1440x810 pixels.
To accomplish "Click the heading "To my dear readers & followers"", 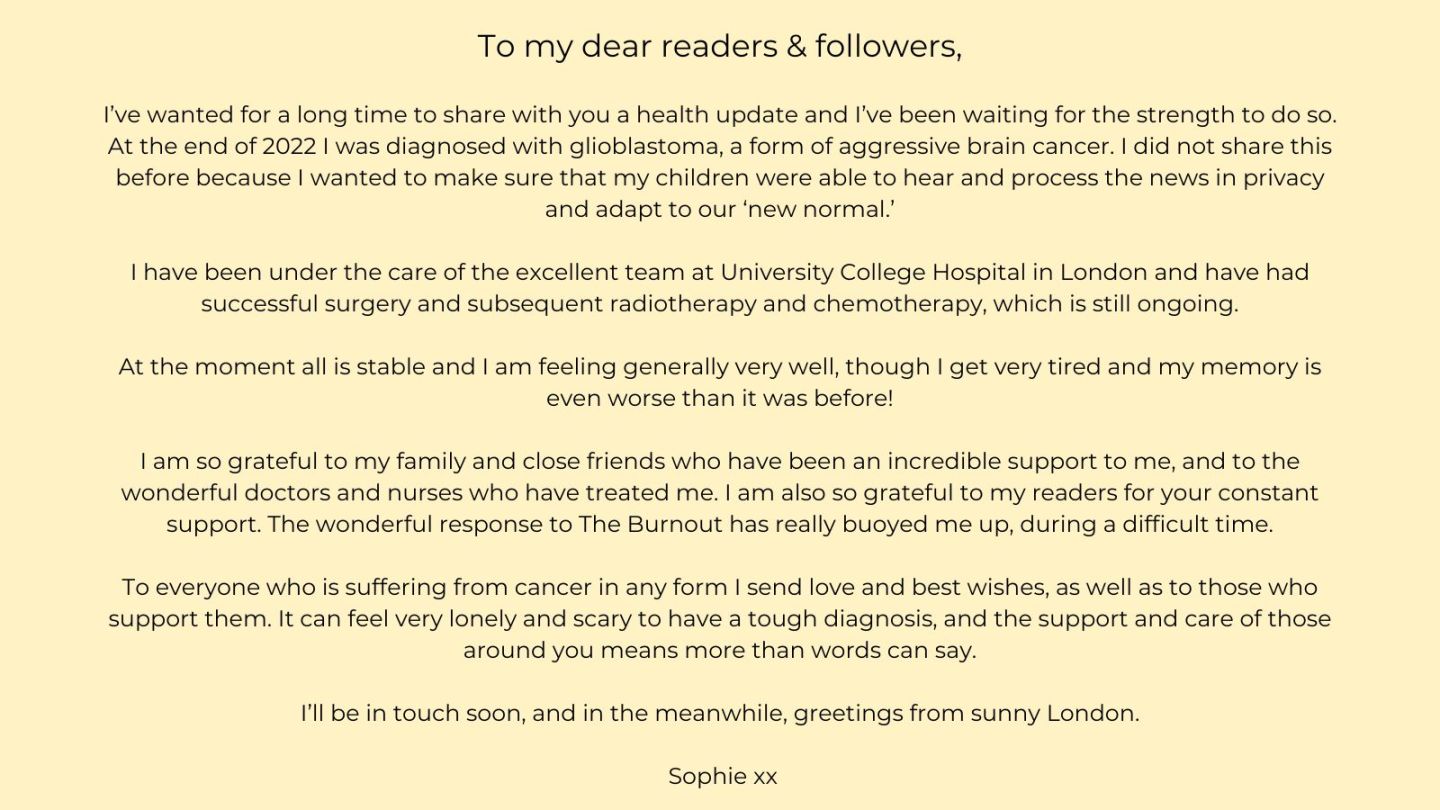I will (719, 46).
